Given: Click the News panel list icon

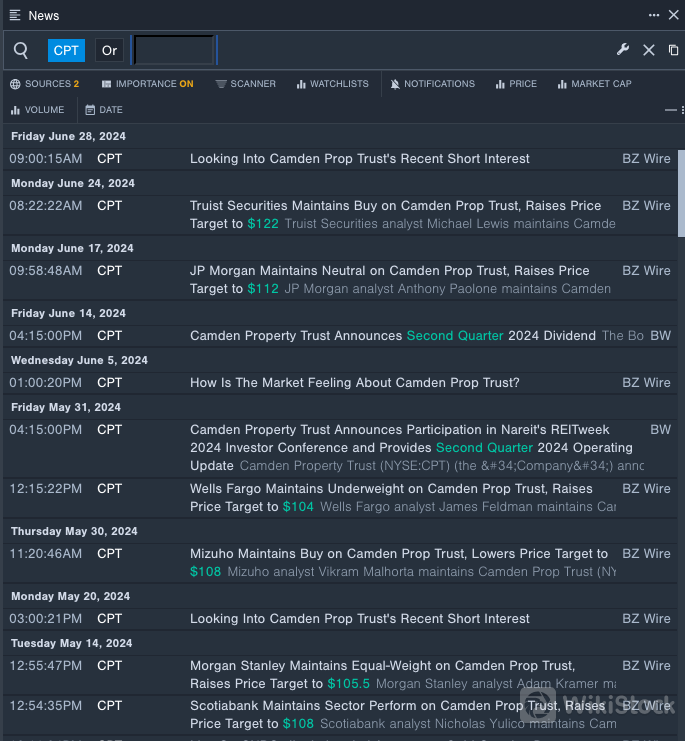Looking at the screenshot, I should click(15, 15).
